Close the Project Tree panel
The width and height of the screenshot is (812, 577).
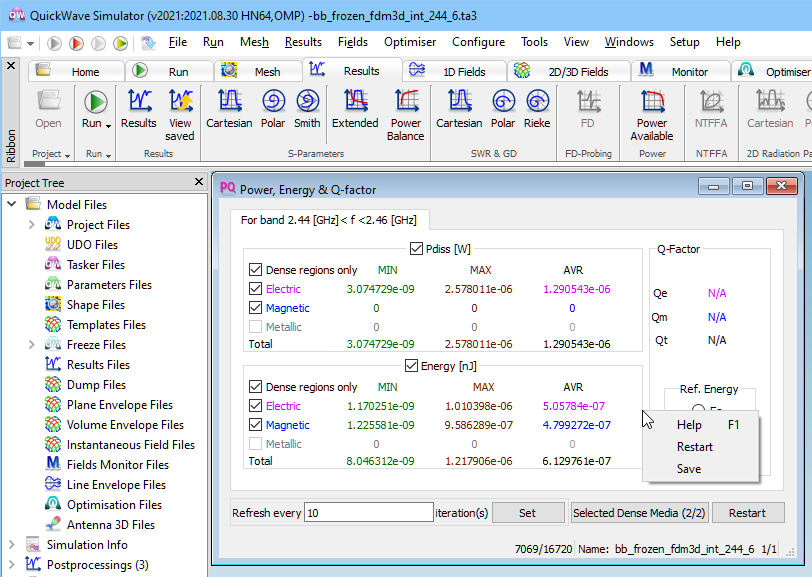pyautogui.click(x=199, y=182)
